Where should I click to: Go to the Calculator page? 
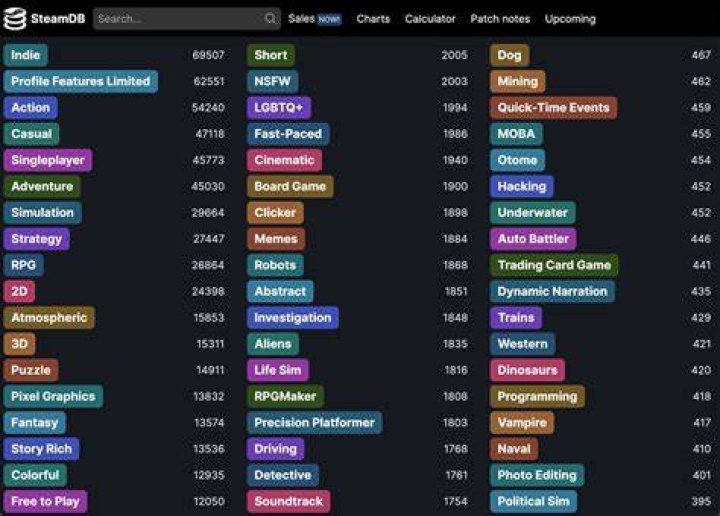430,19
